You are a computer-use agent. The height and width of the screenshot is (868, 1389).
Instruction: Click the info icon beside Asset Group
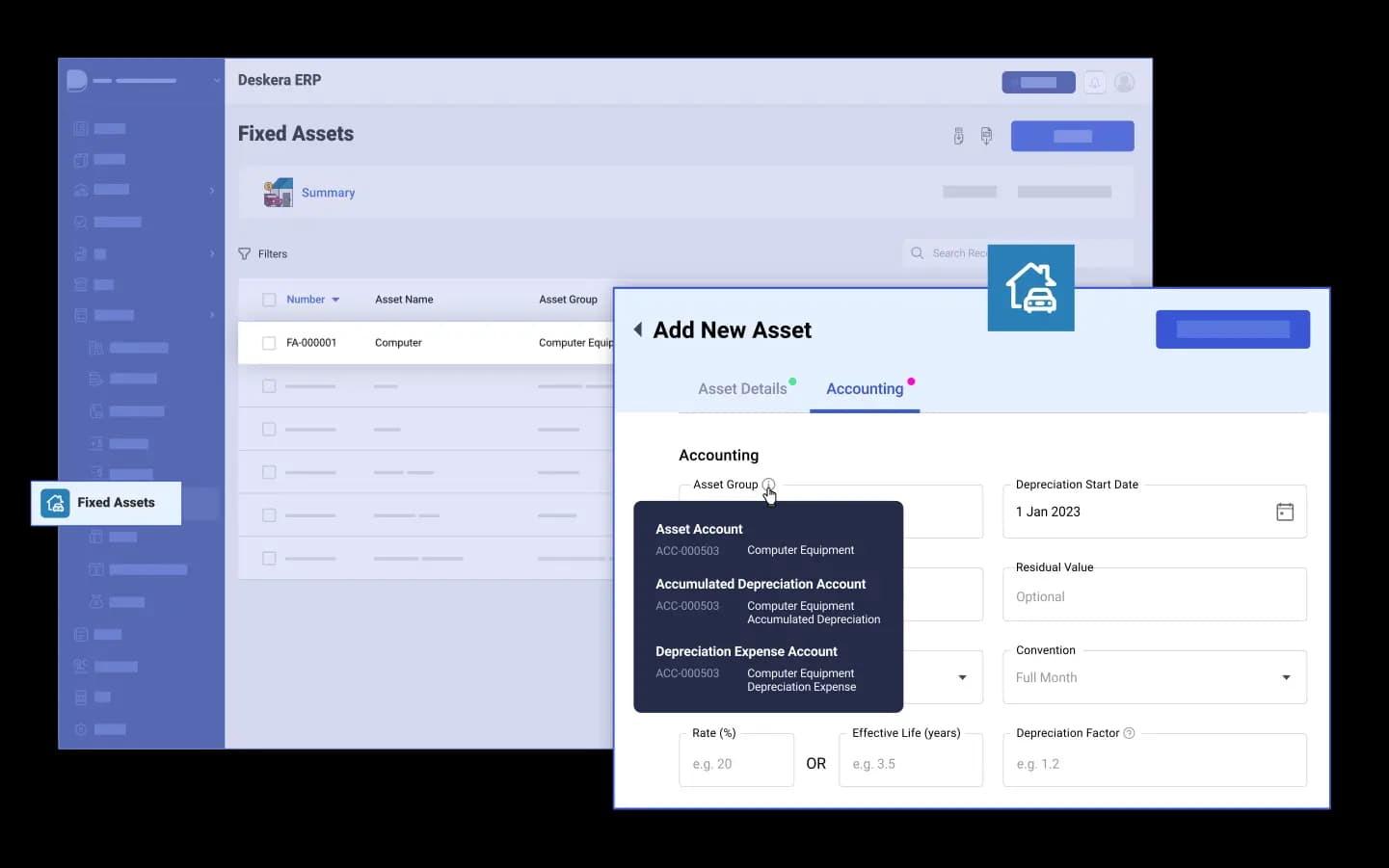[768, 485]
